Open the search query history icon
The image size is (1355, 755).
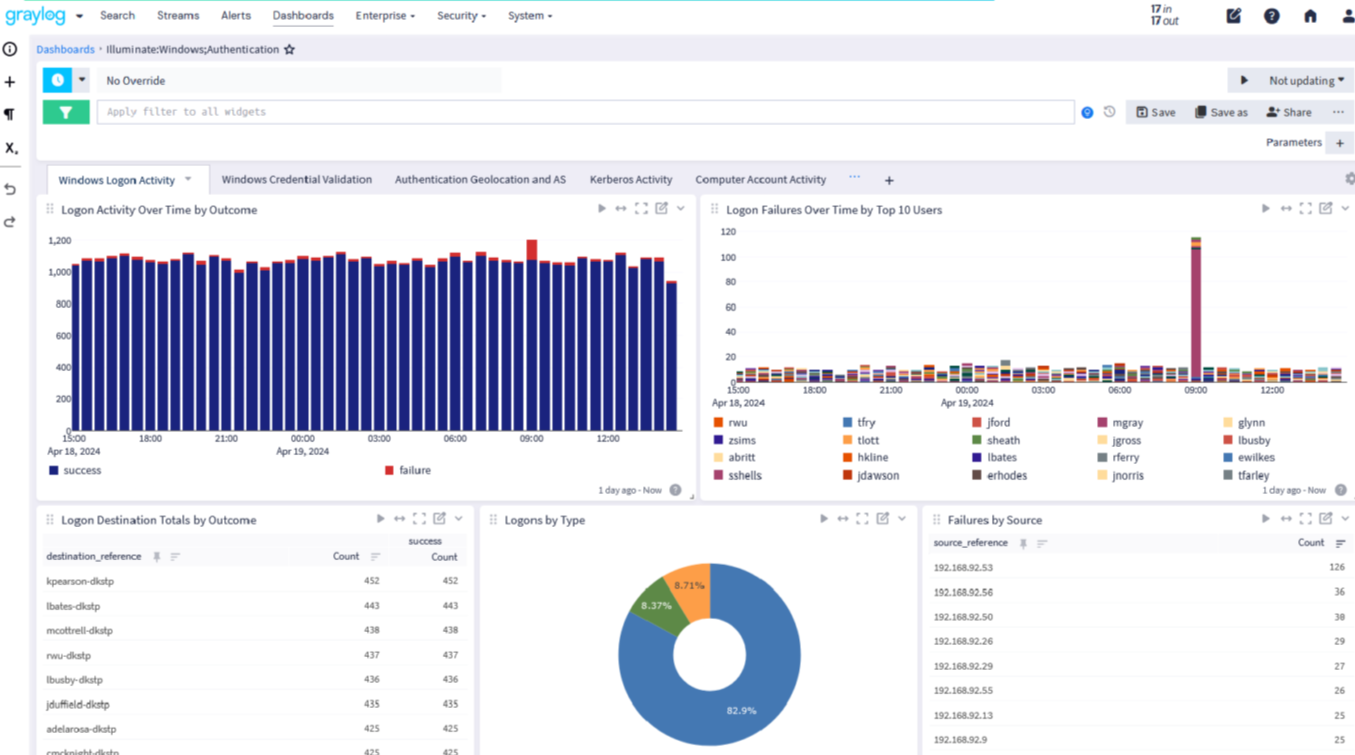(x=1109, y=112)
